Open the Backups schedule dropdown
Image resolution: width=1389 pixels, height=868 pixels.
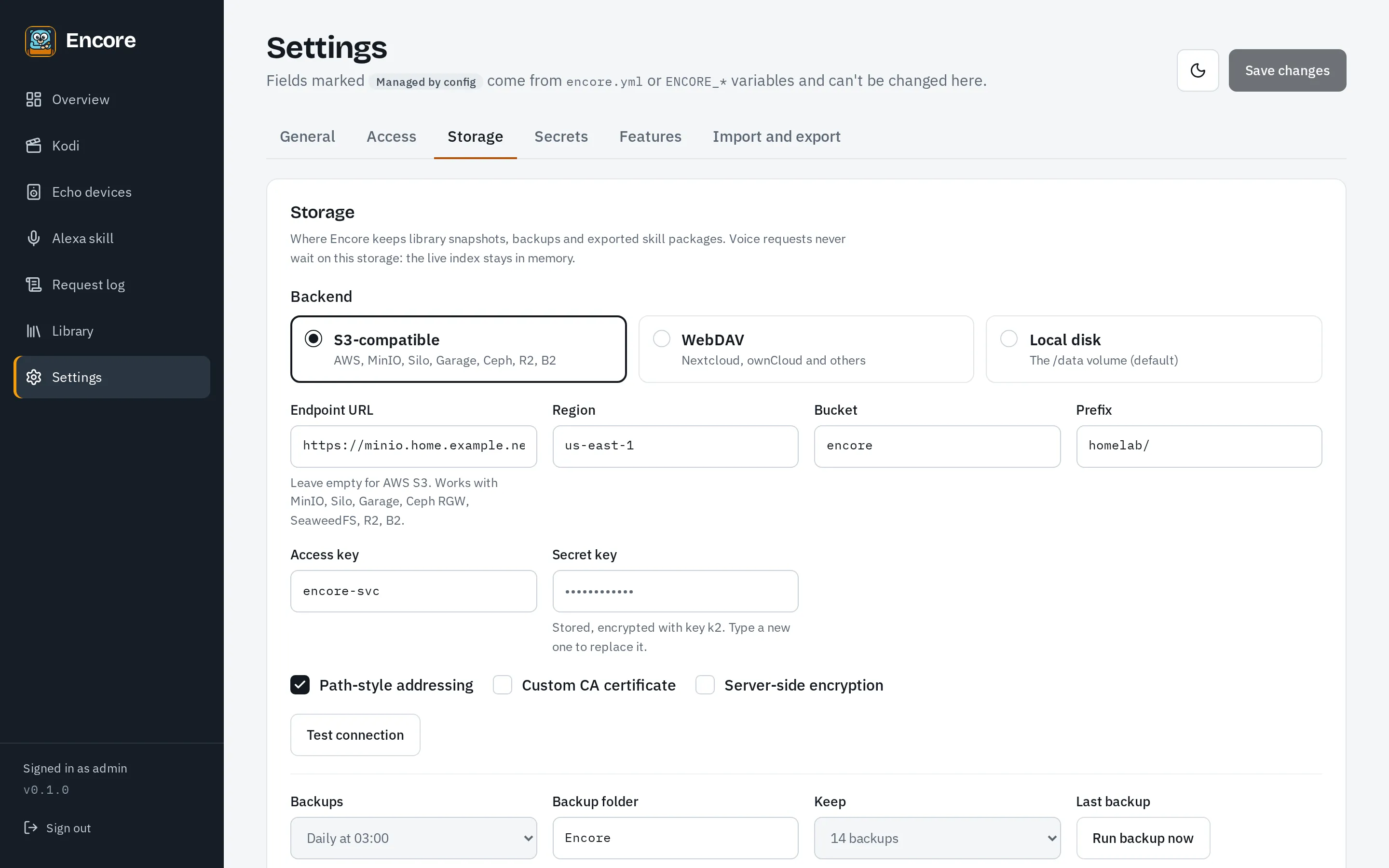(413, 838)
